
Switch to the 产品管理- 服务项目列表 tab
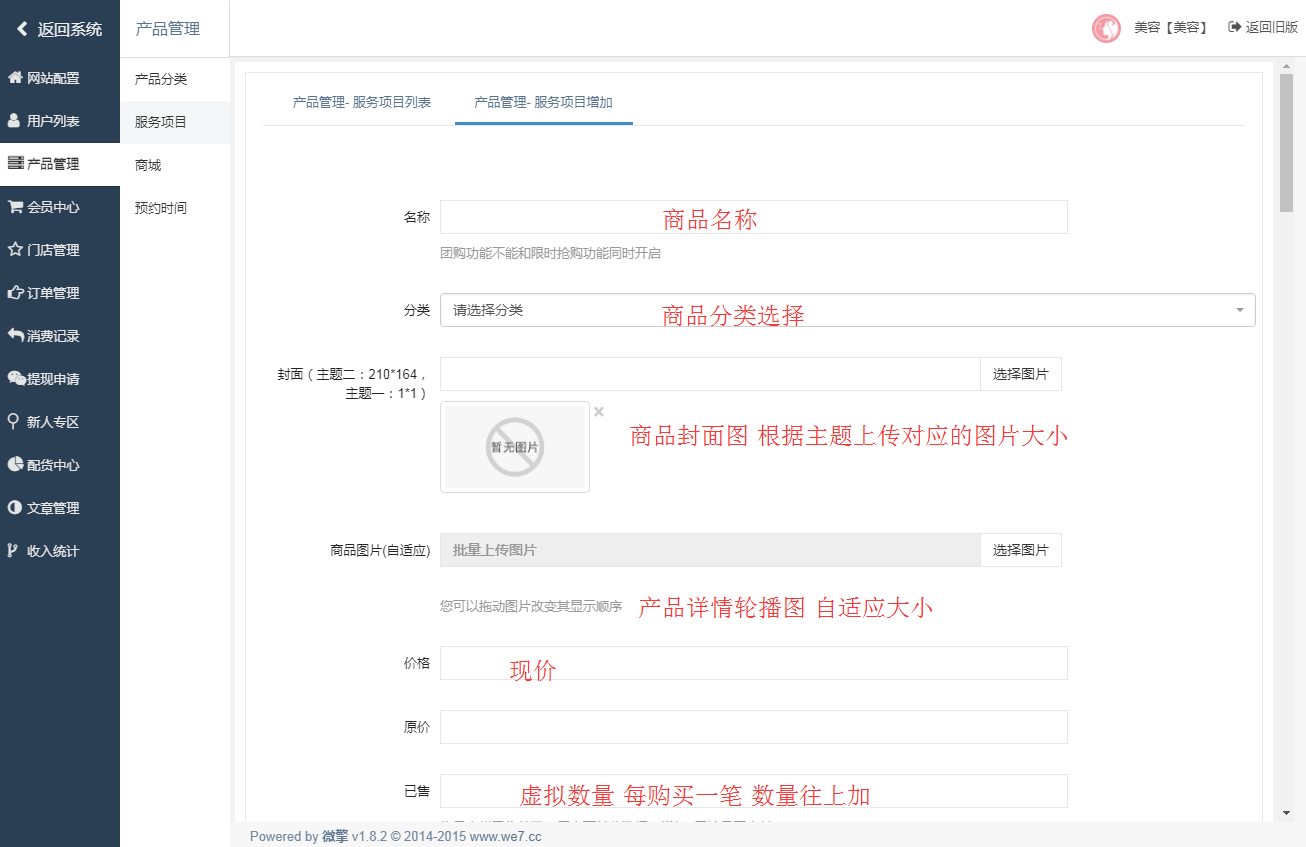point(362,102)
